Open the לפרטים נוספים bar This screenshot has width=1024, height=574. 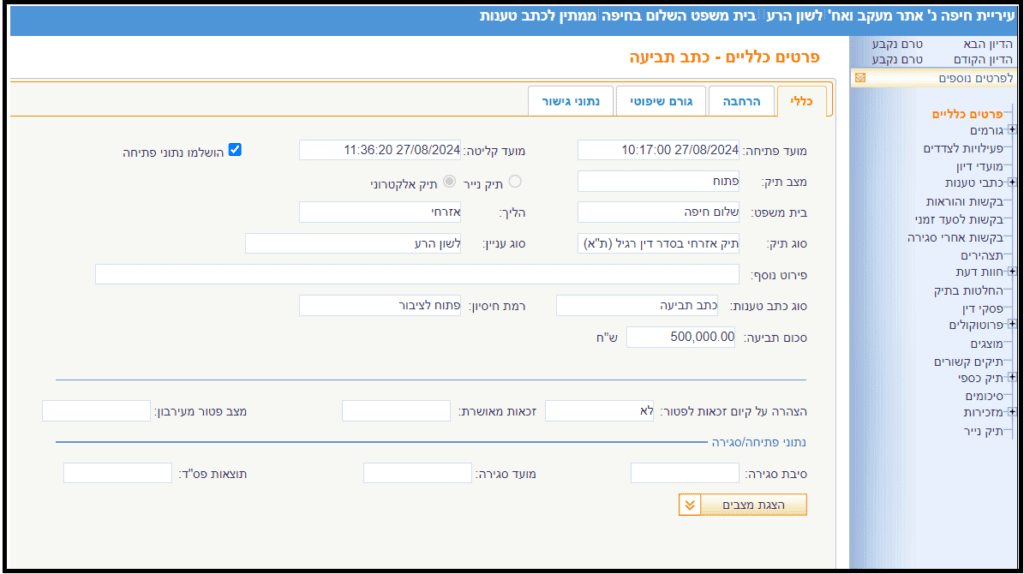pos(934,78)
